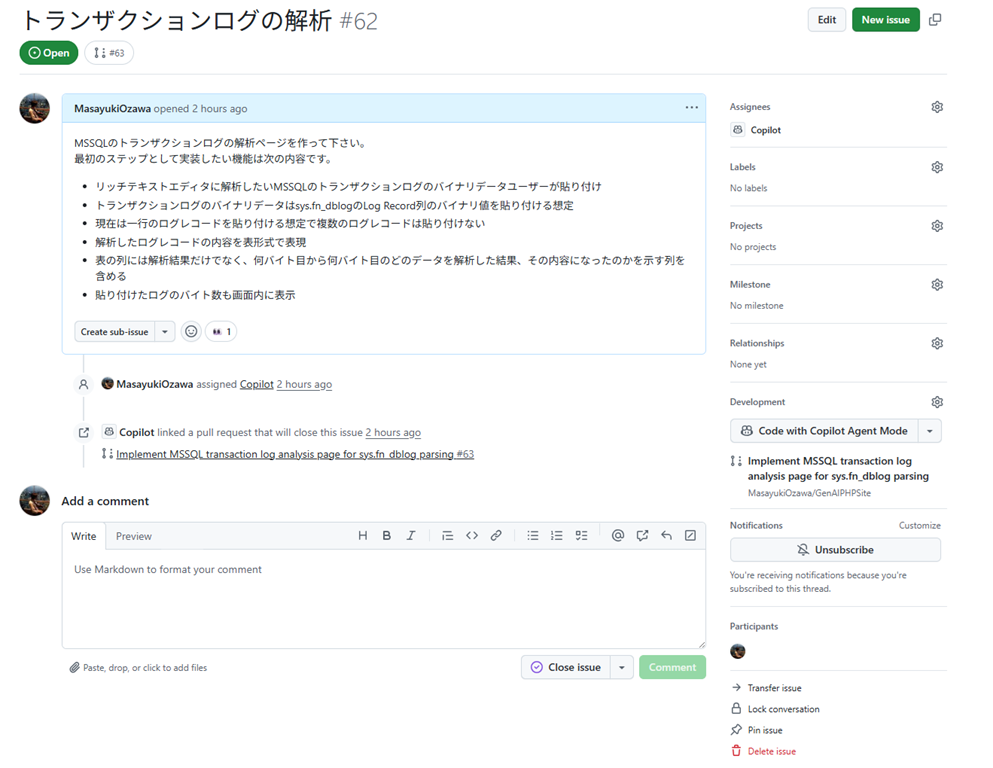The image size is (993, 768).
Task: Apply bold formatting in comment editor
Action: 386,536
